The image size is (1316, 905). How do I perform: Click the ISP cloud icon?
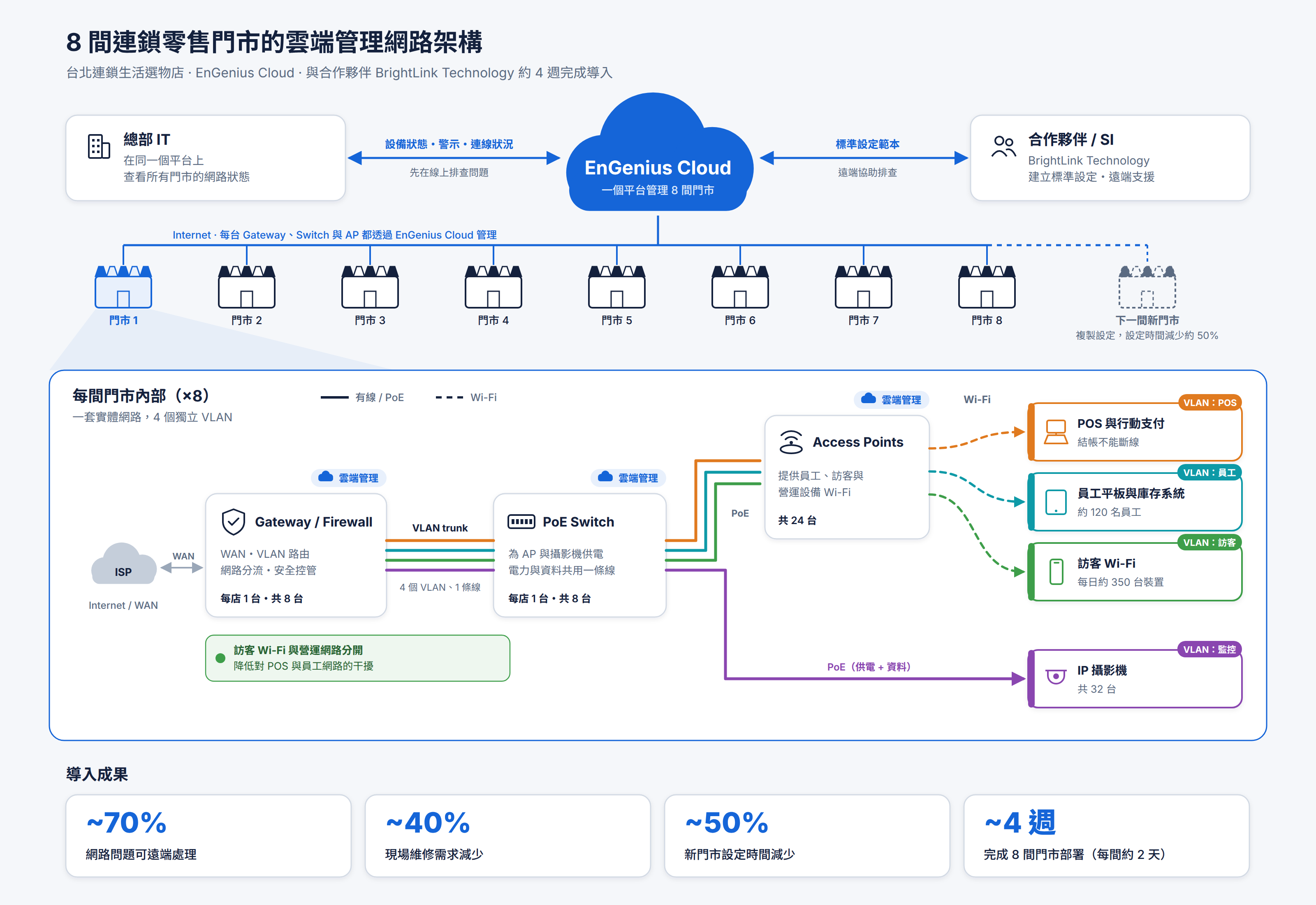123,564
